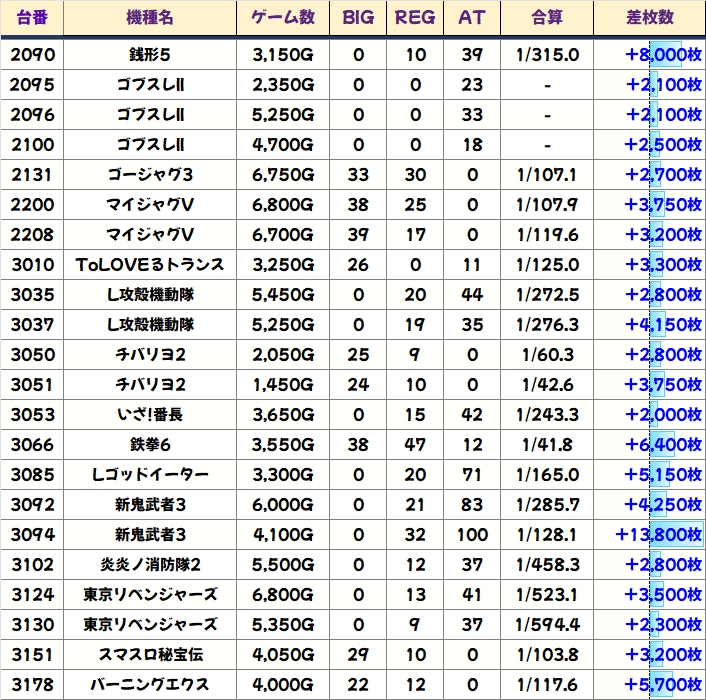
Task: Click the AT column header
Action: coord(471,18)
